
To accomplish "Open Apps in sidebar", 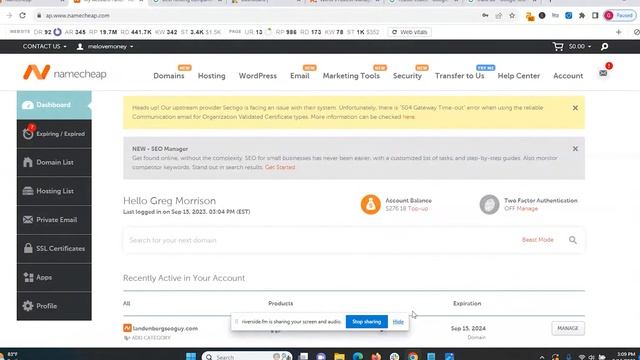I will (54, 277).
